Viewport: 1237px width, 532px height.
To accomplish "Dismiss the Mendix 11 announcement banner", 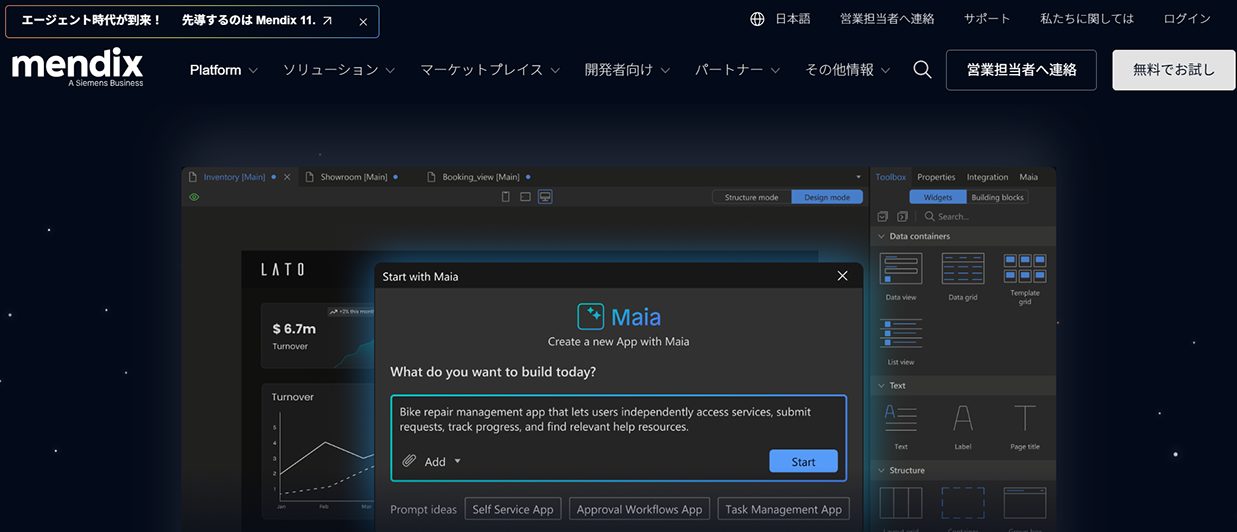I will point(362,21).
